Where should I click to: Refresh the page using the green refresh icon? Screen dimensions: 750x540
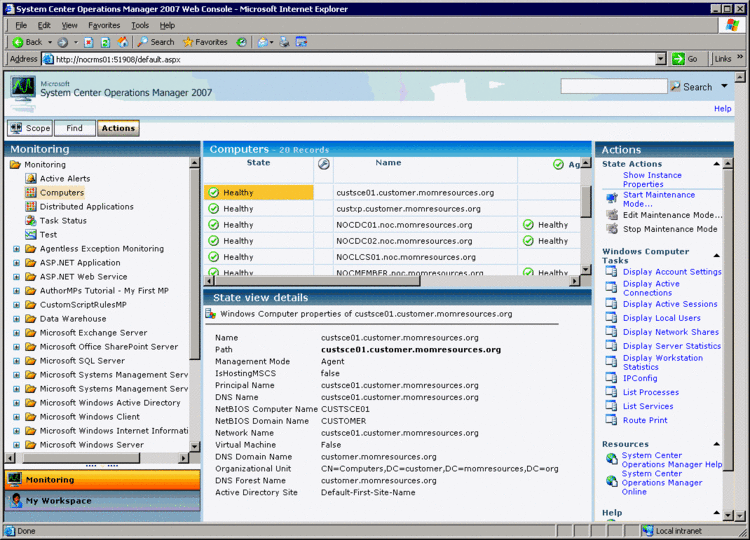tap(105, 42)
